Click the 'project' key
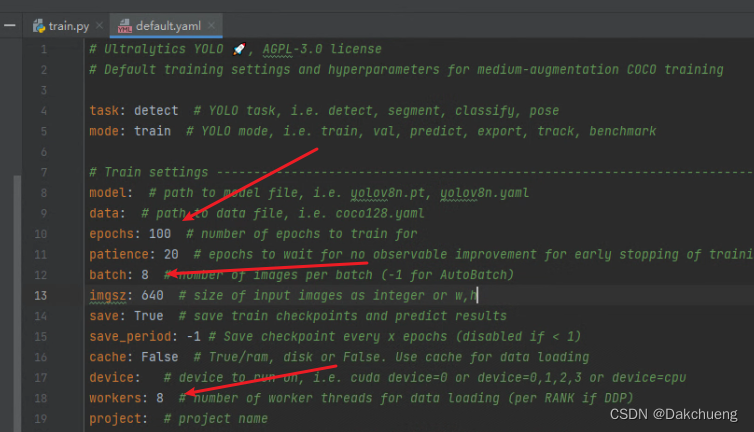The height and width of the screenshot is (432, 754). (x=115, y=419)
